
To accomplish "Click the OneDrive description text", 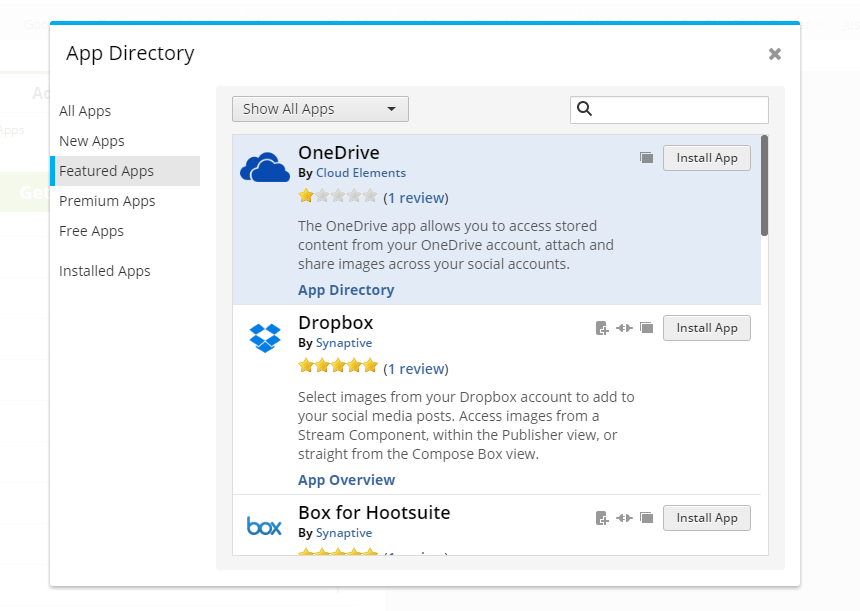I will pos(456,245).
